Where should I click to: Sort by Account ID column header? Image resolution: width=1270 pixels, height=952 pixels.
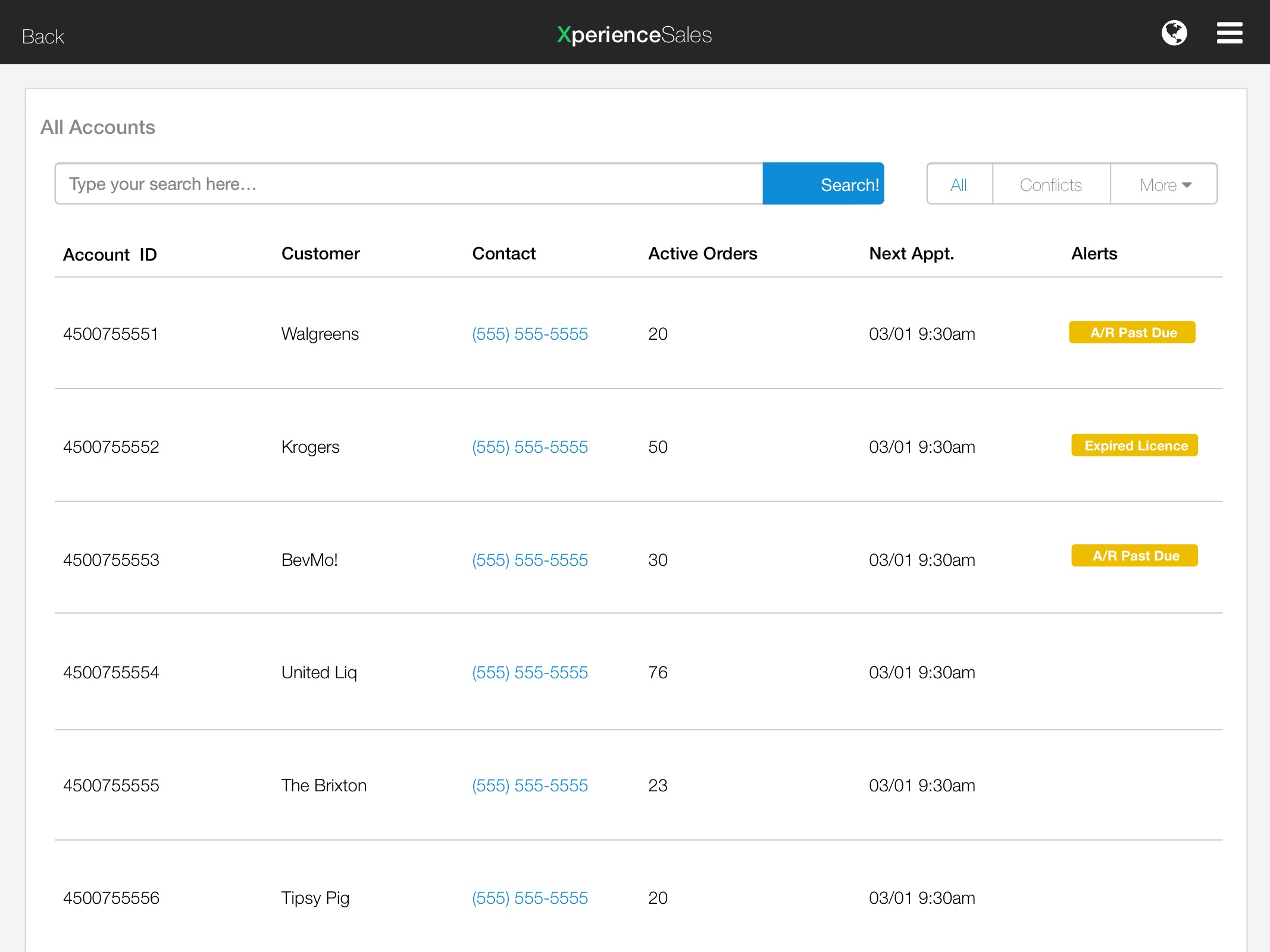pyautogui.click(x=110, y=255)
